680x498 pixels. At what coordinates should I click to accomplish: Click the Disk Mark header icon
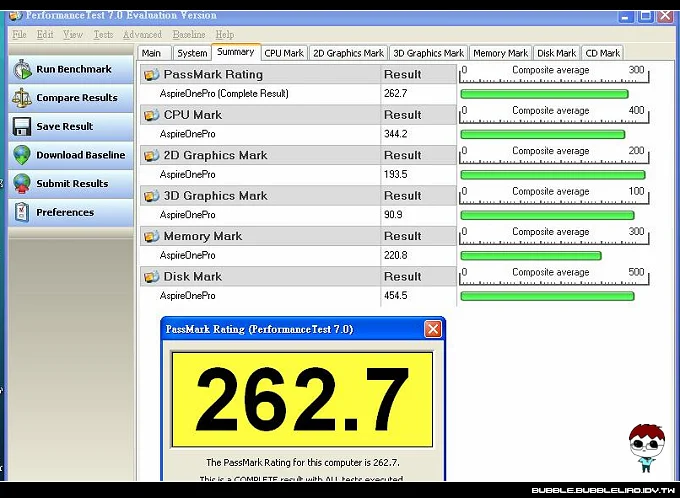pyautogui.click(x=151, y=277)
